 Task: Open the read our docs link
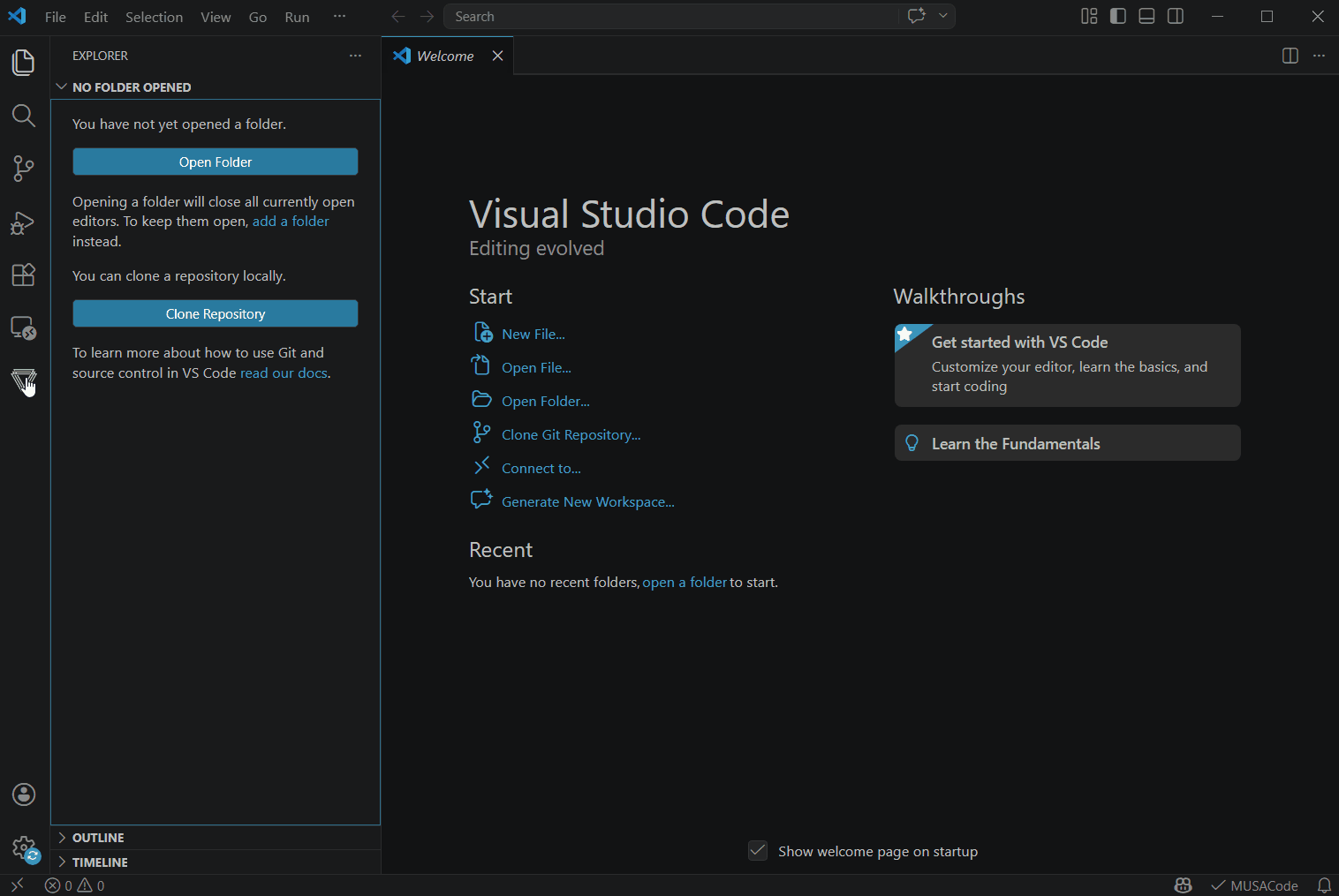point(284,373)
